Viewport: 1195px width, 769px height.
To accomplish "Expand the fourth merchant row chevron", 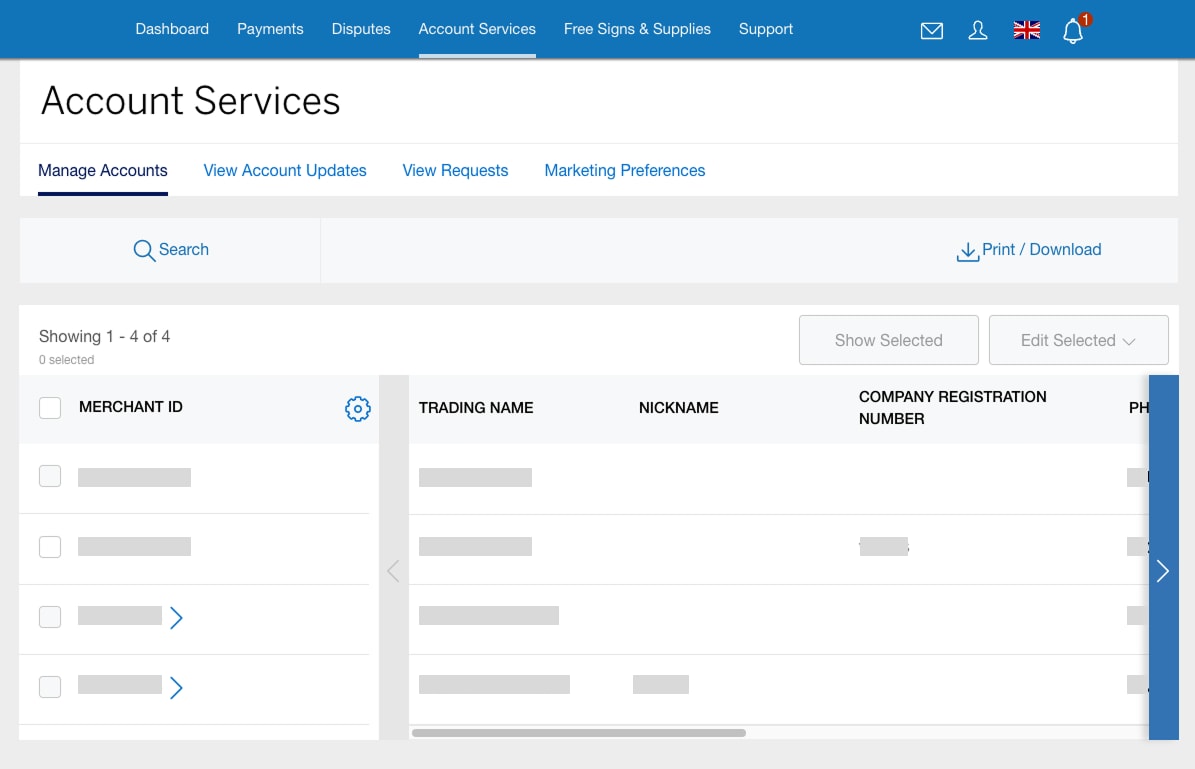I will 176,687.
